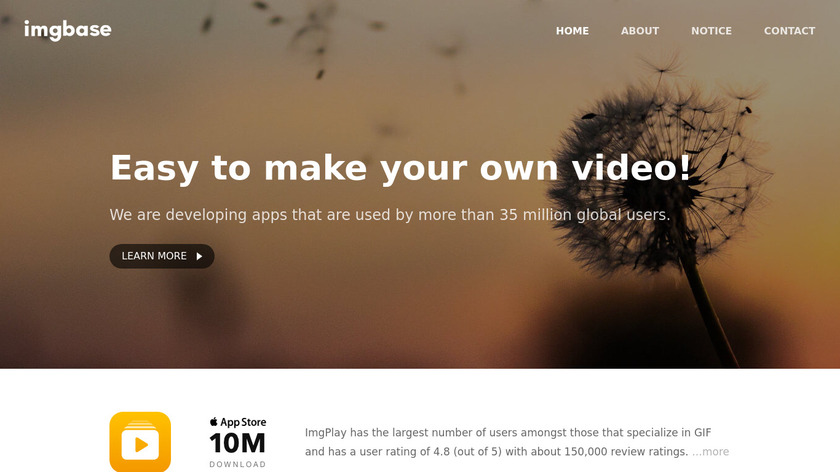Expand description with the ...more link

pos(710,452)
